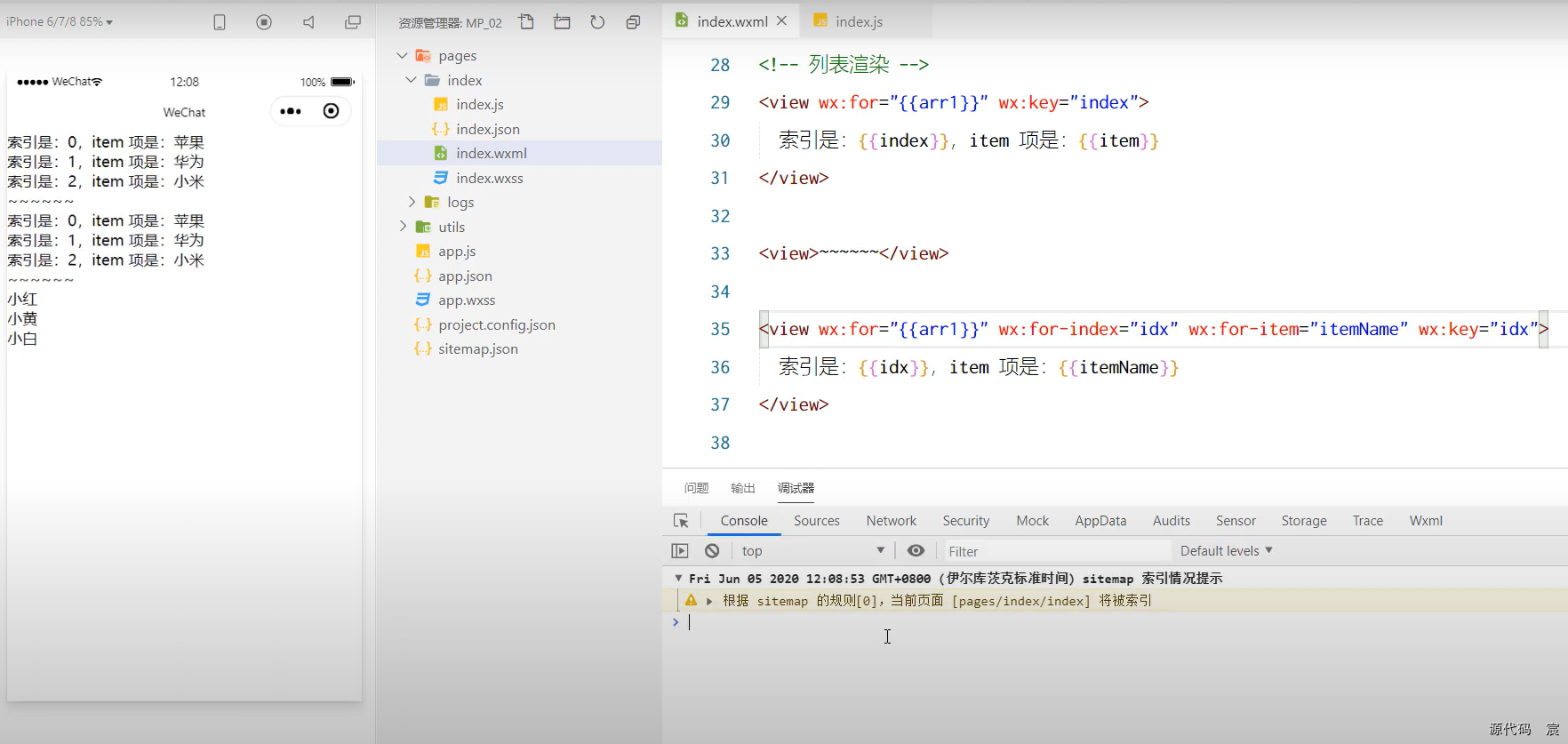The height and width of the screenshot is (744, 1568).
Task: Collapse the sitemap log group triangle
Action: coord(678,578)
